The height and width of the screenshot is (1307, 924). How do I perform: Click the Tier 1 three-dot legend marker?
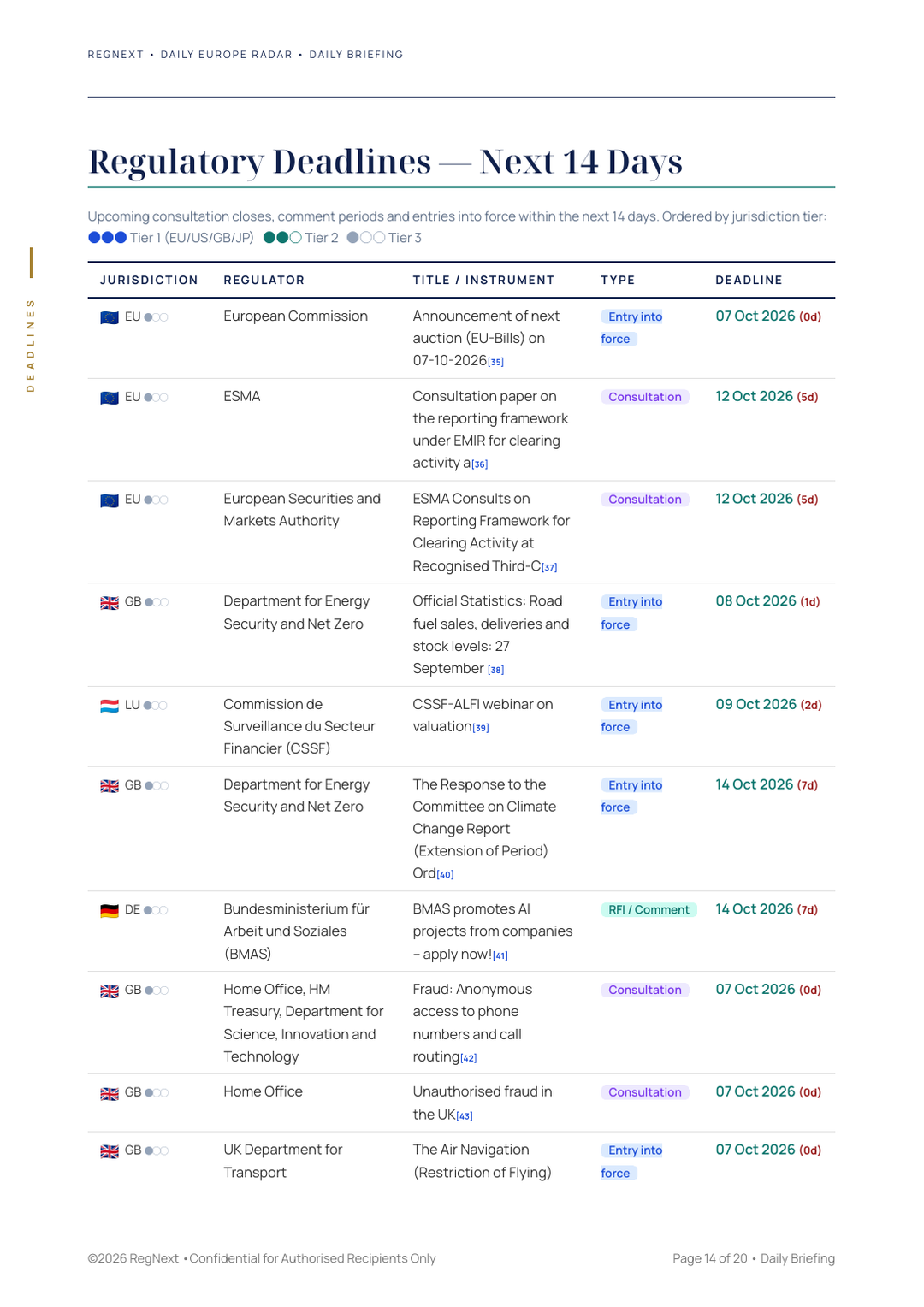point(108,238)
